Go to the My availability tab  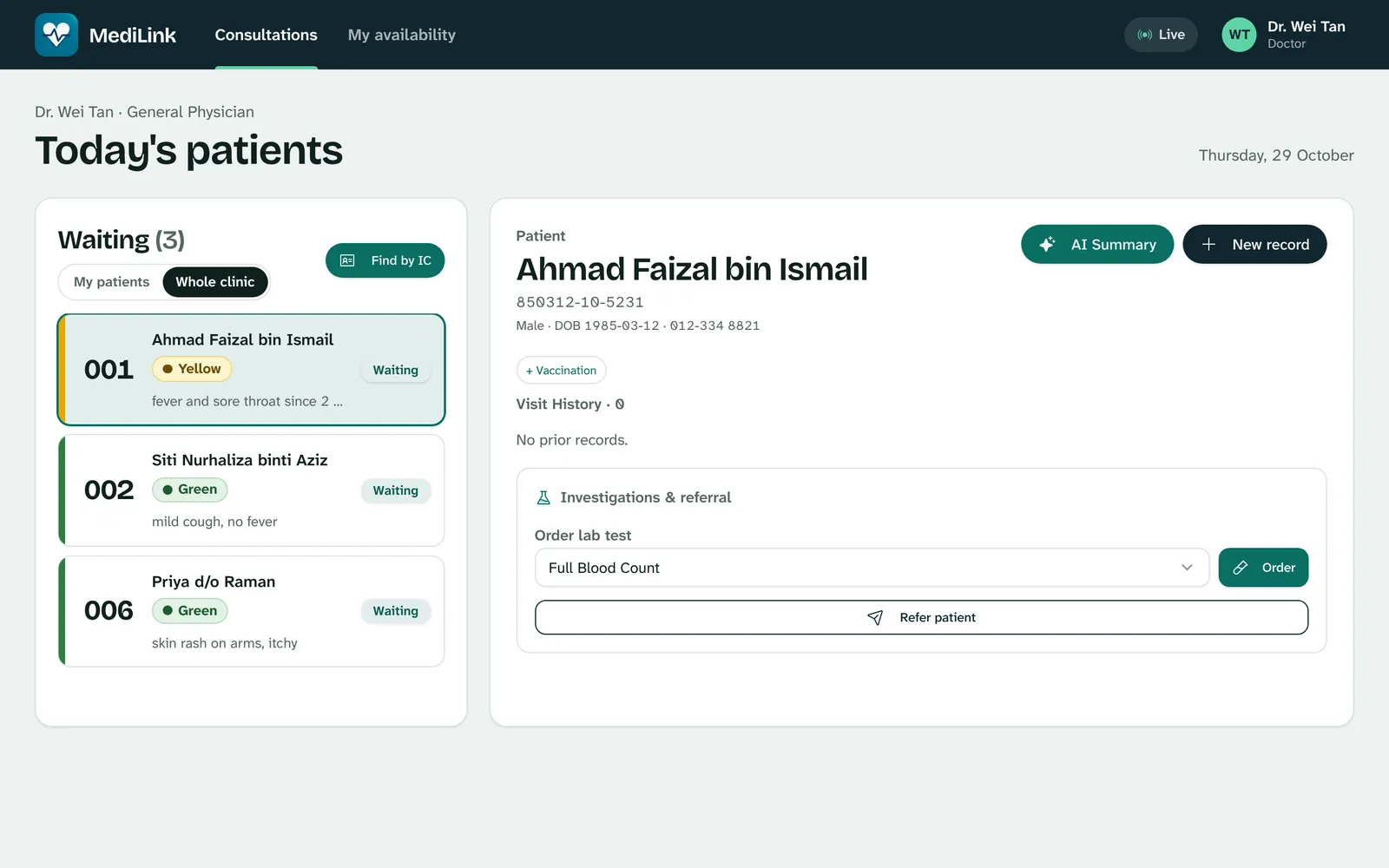(x=401, y=35)
